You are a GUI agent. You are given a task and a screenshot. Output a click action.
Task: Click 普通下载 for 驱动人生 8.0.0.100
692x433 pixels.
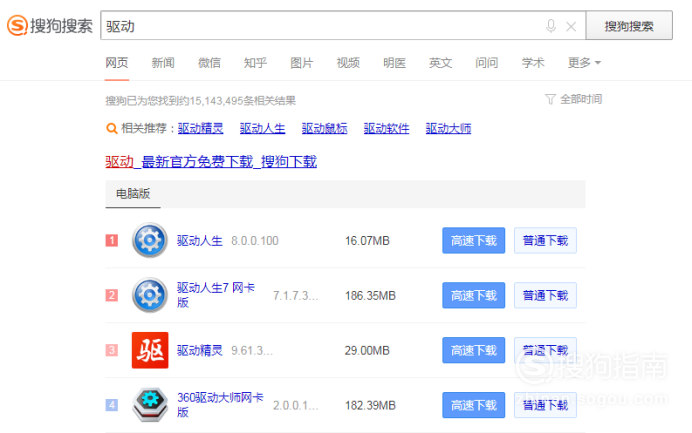point(545,241)
